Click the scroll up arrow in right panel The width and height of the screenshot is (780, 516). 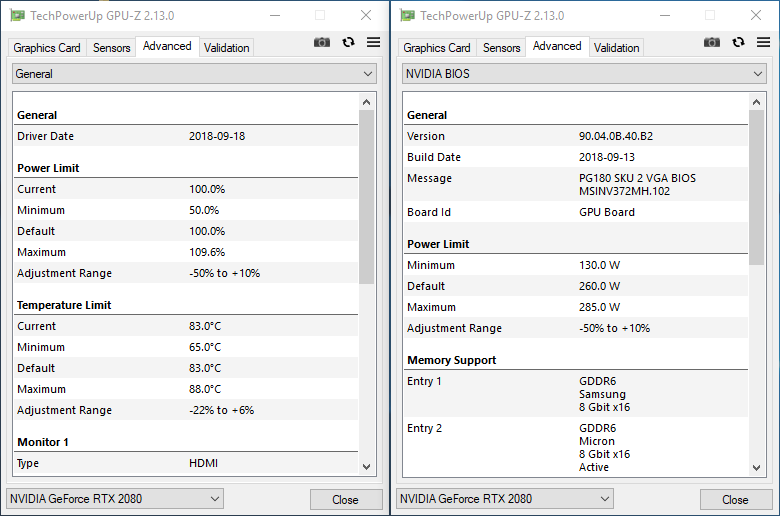pyautogui.click(x=756, y=102)
